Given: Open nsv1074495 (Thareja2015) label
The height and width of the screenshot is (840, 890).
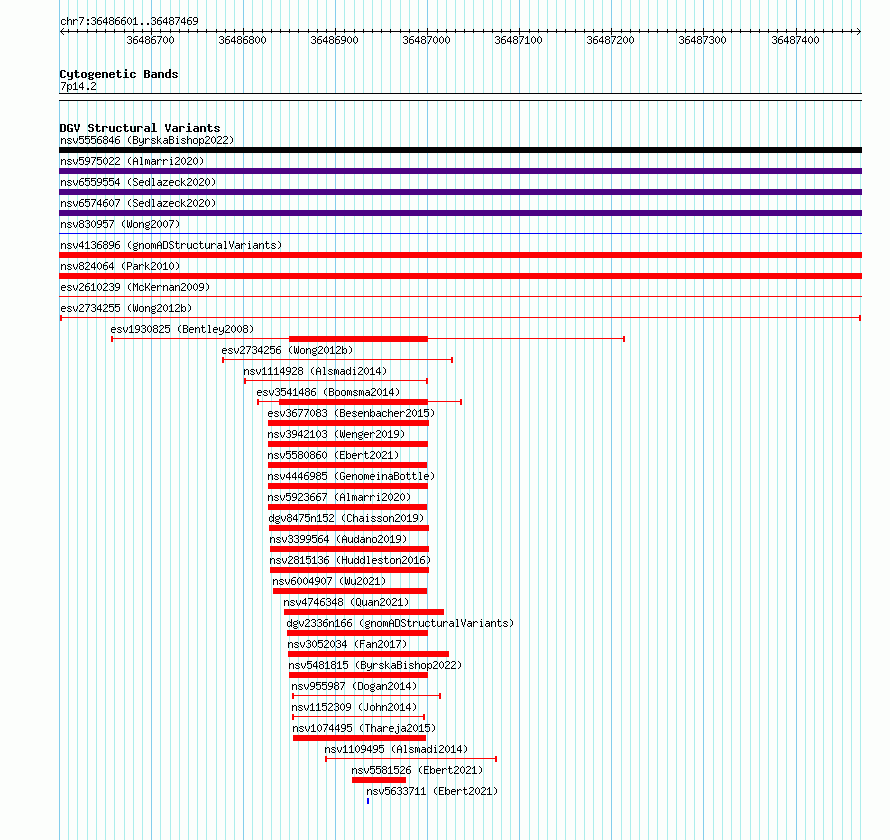Looking at the screenshot, I should pos(364,728).
